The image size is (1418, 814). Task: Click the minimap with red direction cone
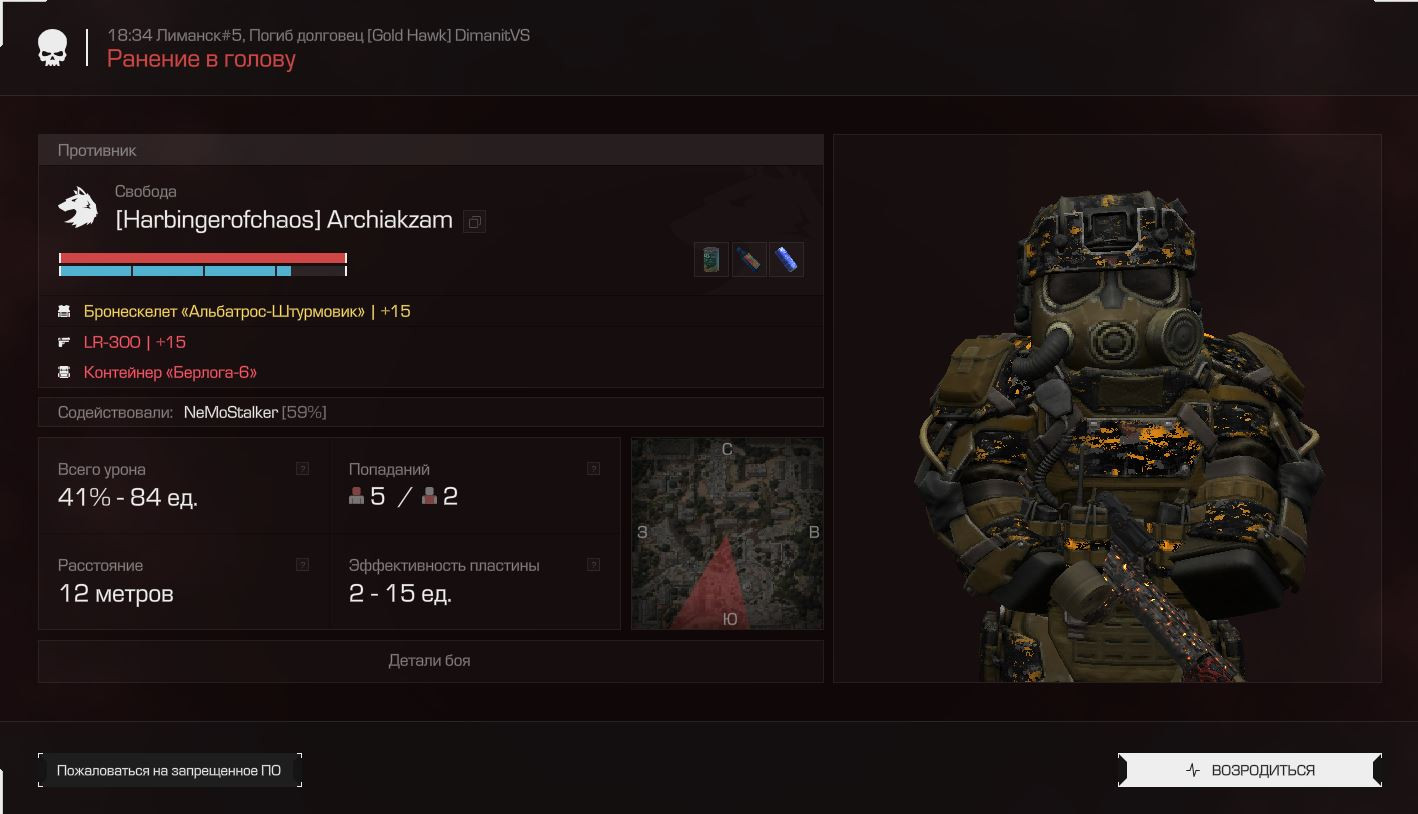(727, 533)
